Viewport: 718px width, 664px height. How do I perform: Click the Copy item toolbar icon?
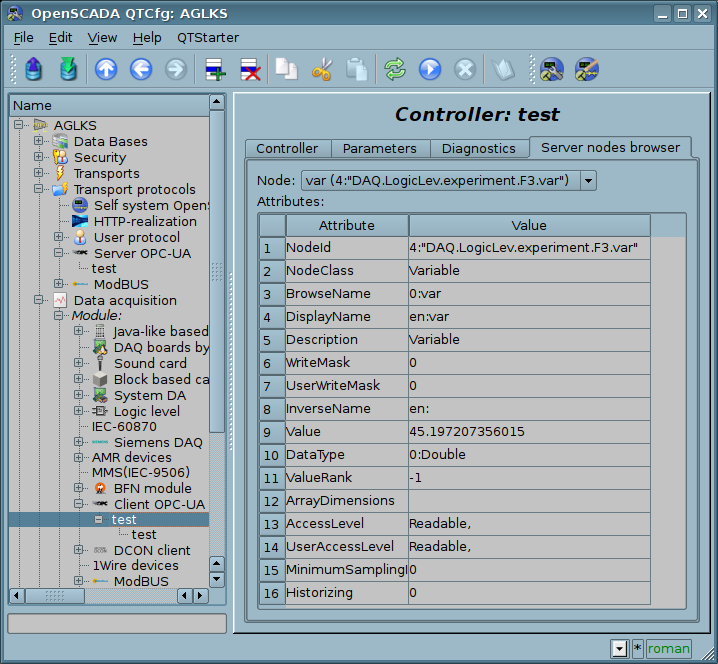pyautogui.click(x=286, y=70)
